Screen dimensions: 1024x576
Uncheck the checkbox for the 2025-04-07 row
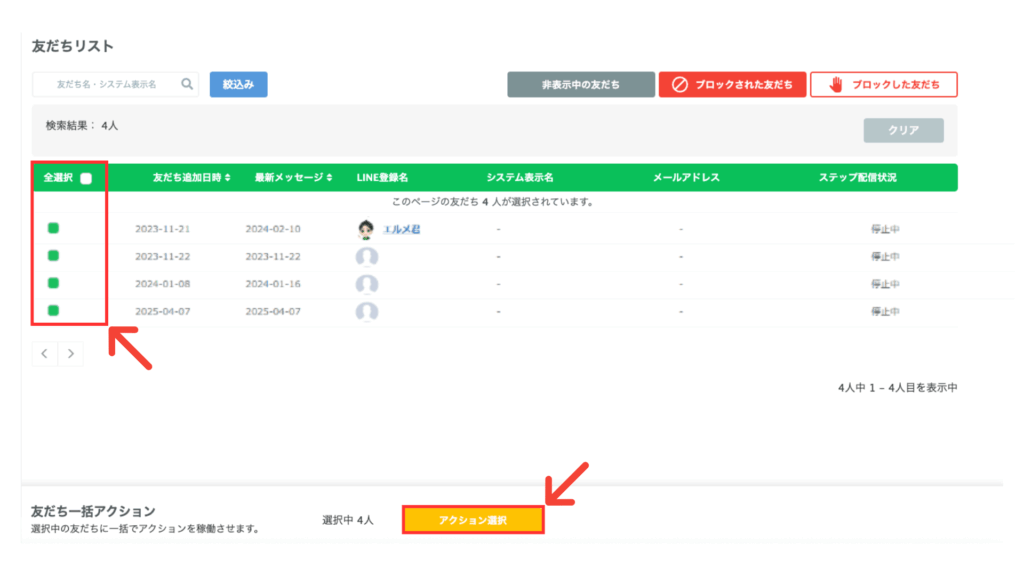pyautogui.click(x=53, y=310)
